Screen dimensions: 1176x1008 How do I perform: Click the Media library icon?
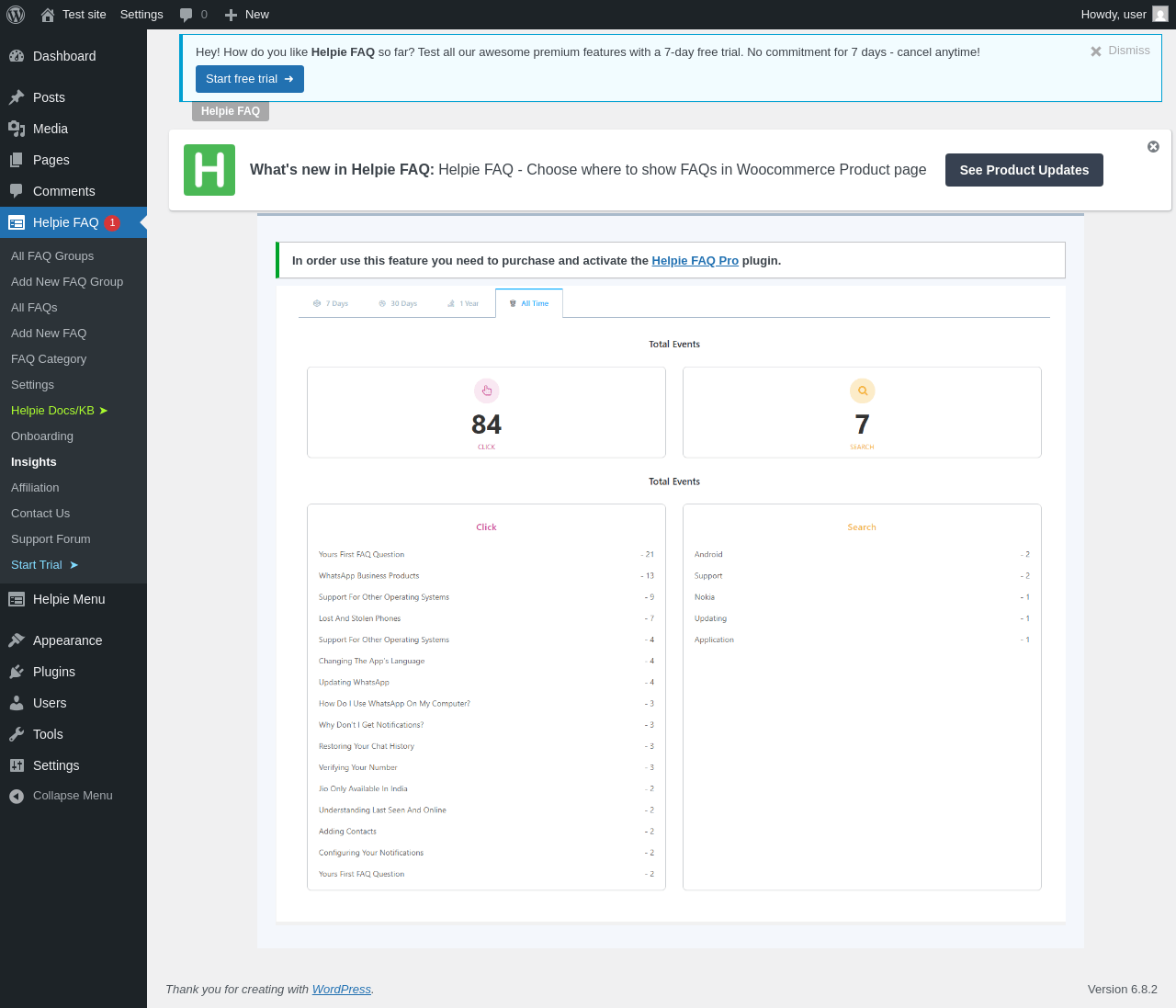pos(17,129)
